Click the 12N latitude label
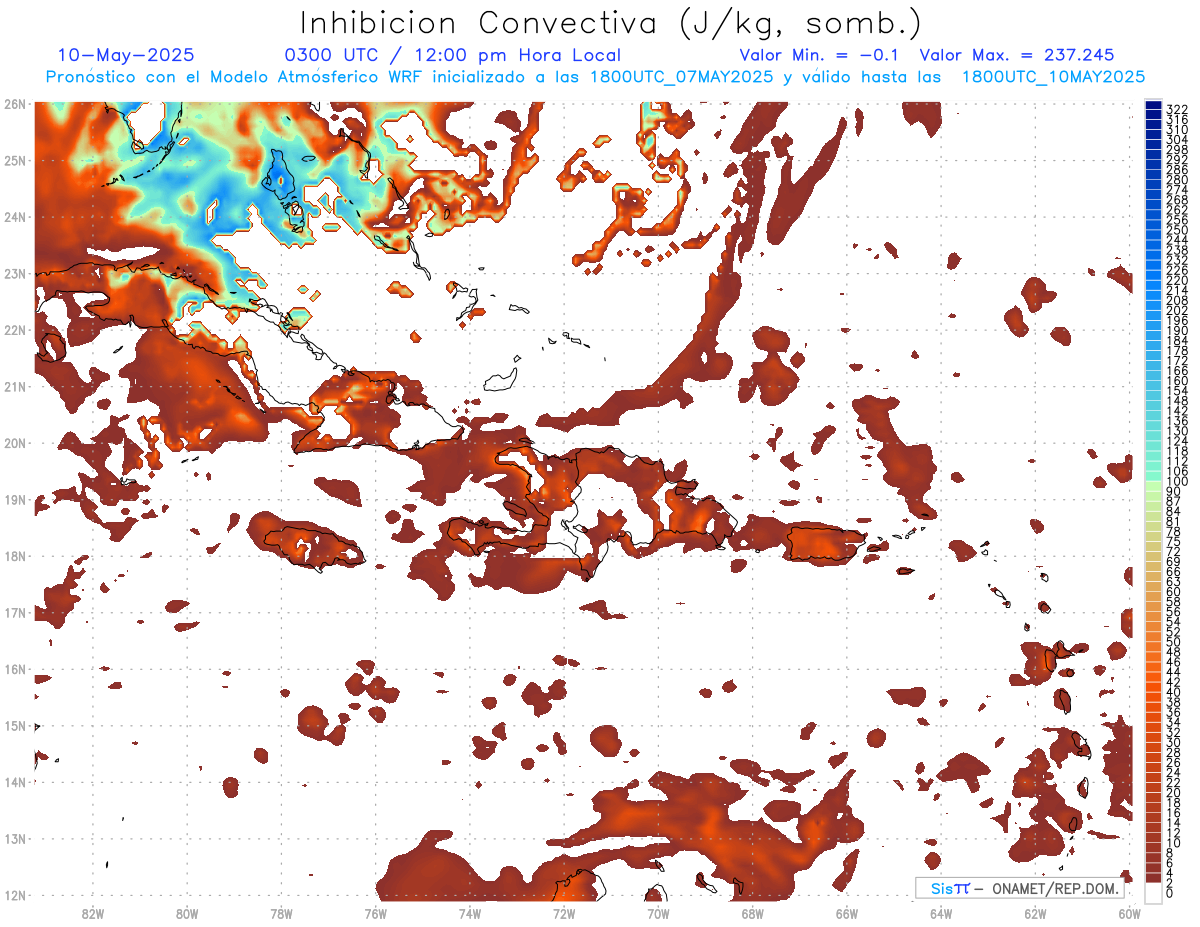Viewport: 1200px width, 927px height. point(14,895)
